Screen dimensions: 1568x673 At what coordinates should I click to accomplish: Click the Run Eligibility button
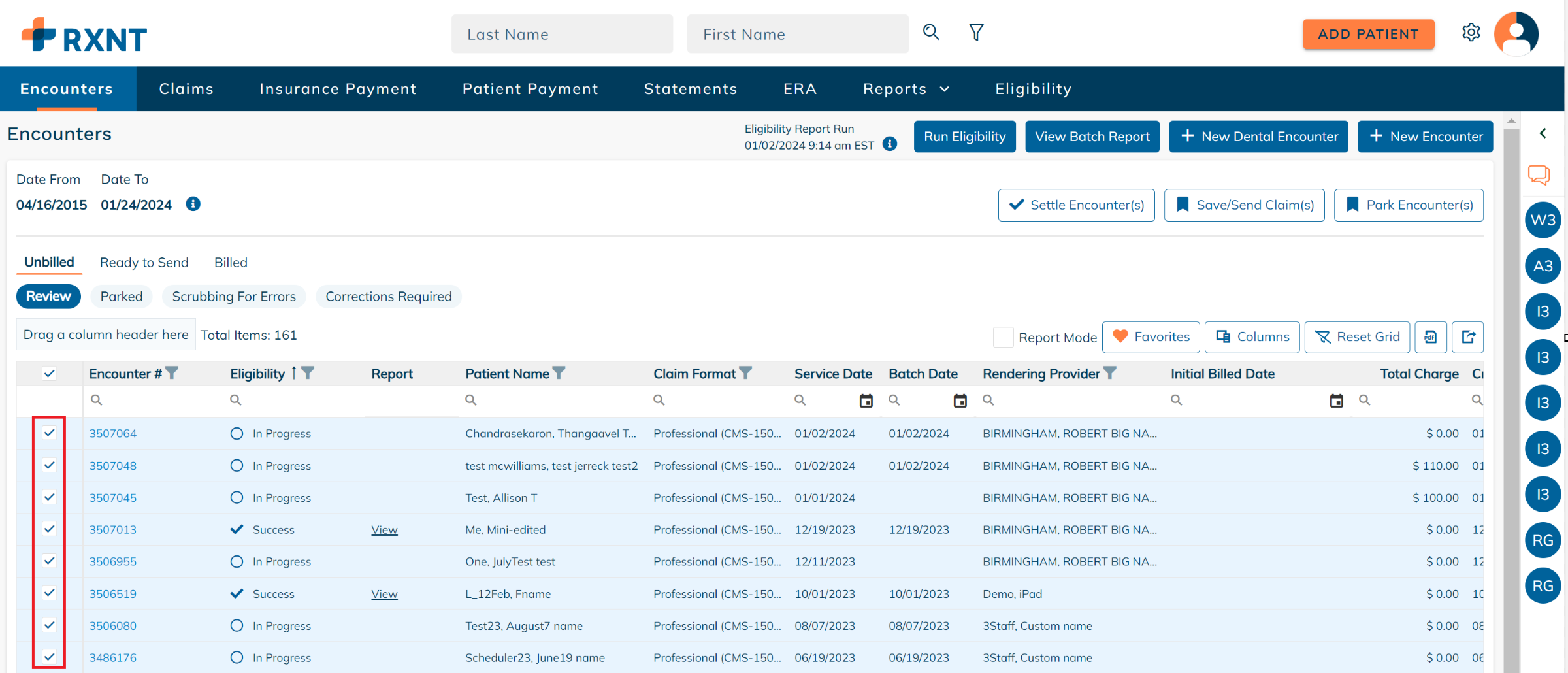pyautogui.click(x=964, y=137)
